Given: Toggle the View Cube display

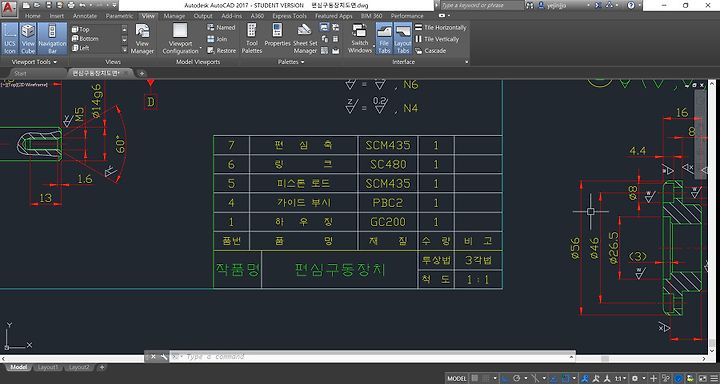Looking at the screenshot, I should (28, 38).
